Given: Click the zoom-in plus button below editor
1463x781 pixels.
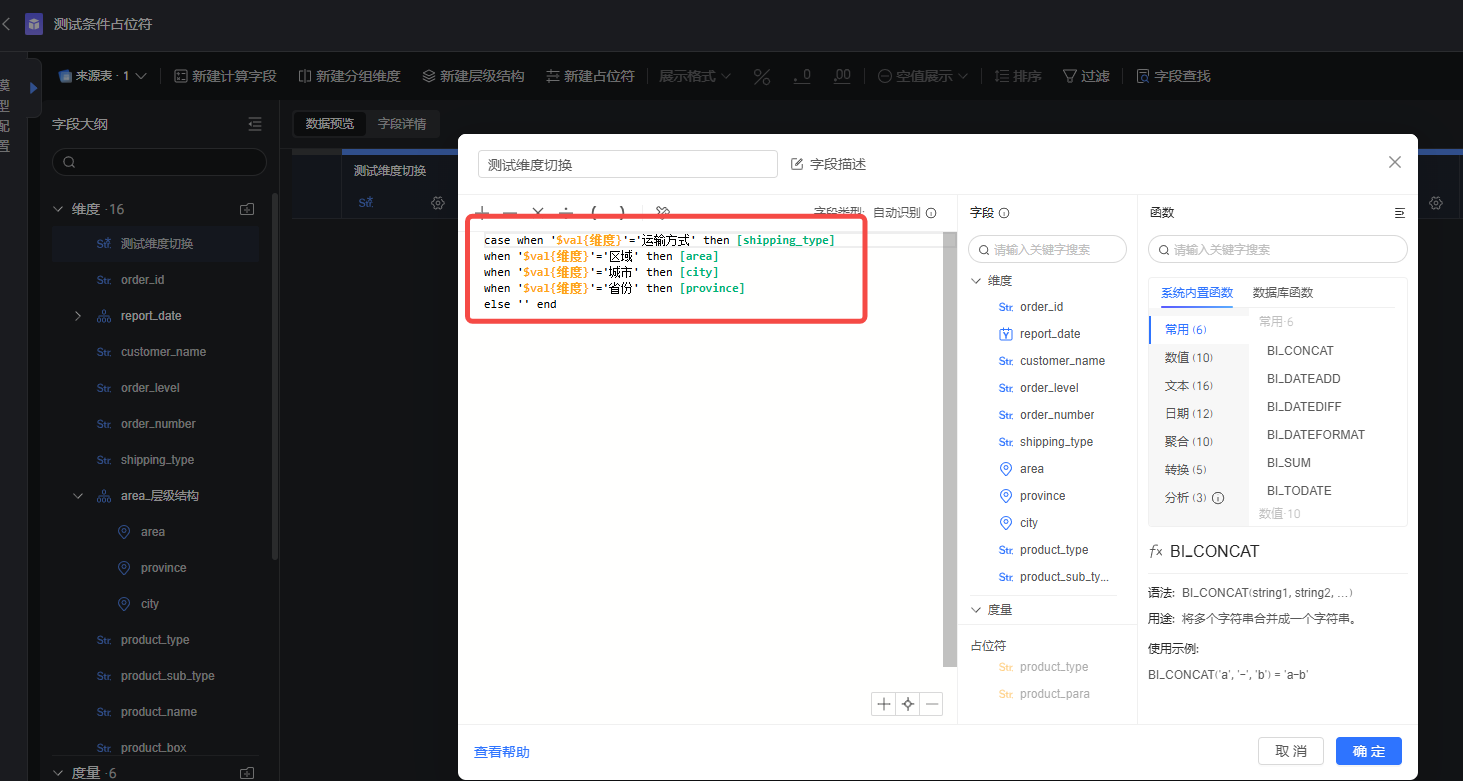Looking at the screenshot, I should click(x=883, y=704).
